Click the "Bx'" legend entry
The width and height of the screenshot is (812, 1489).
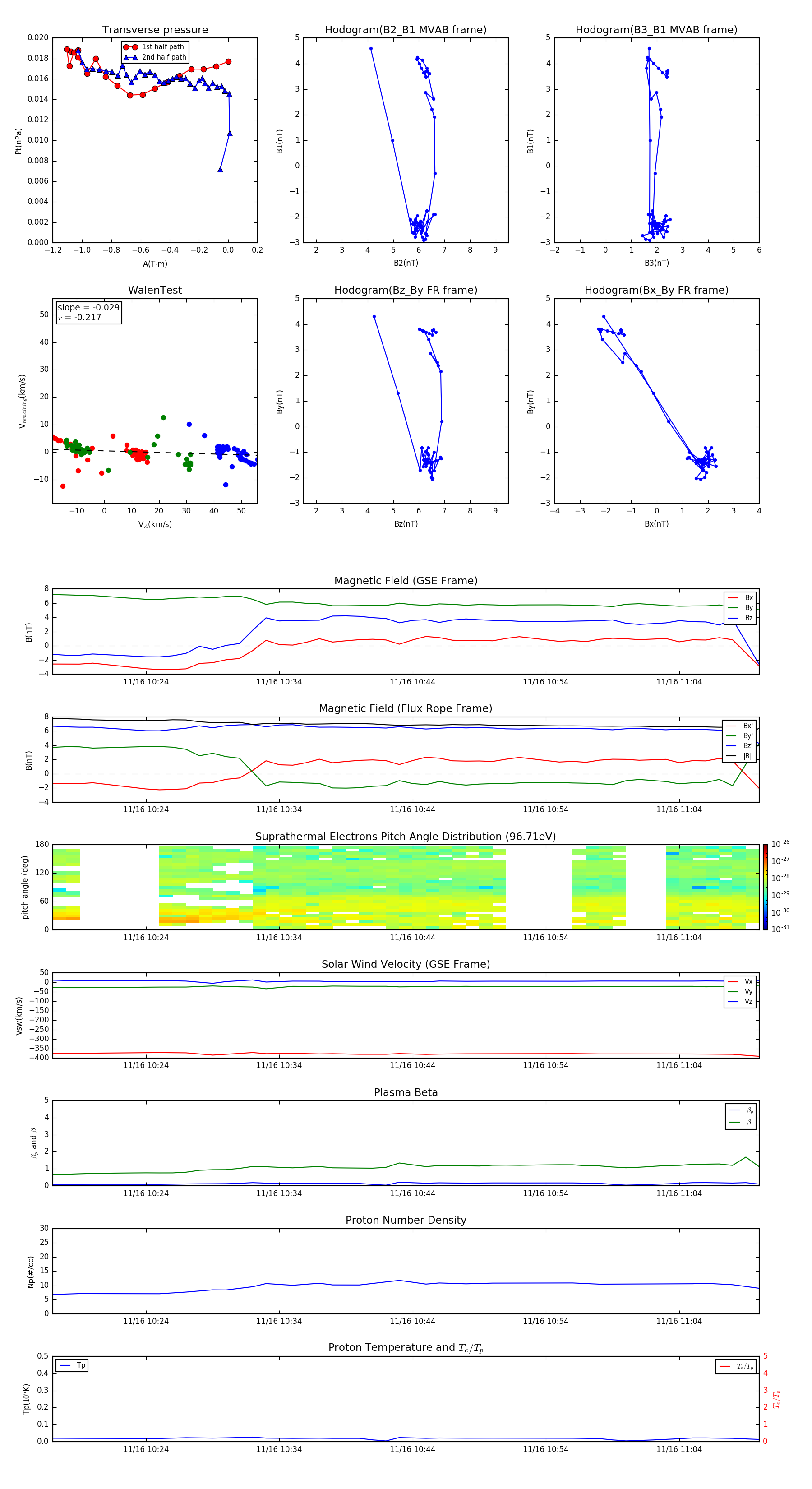click(x=740, y=726)
